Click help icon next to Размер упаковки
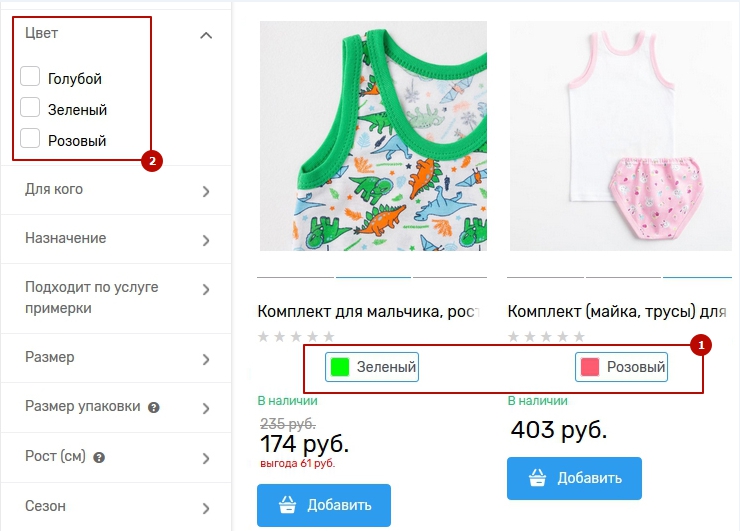This screenshot has width=740, height=531. click(x=154, y=408)
